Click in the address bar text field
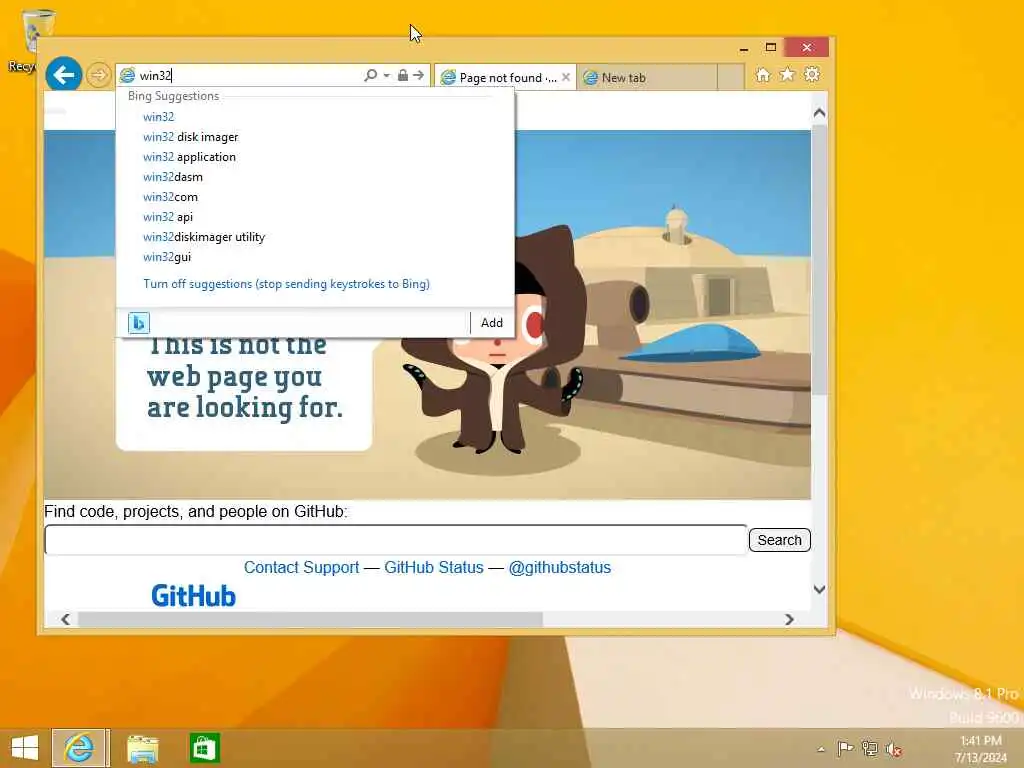The image size is (1024, 768). point(248,76)
